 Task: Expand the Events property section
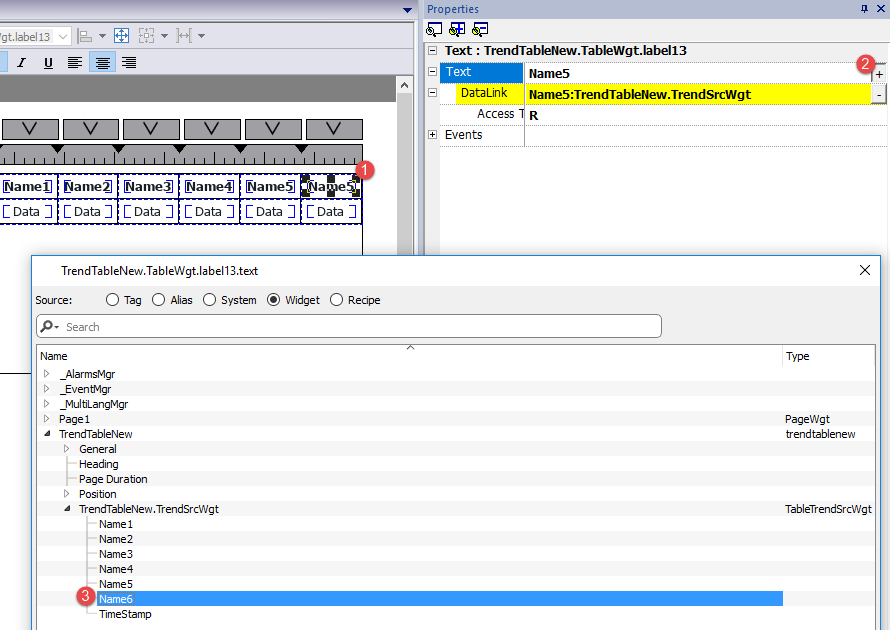coord(432,134)
